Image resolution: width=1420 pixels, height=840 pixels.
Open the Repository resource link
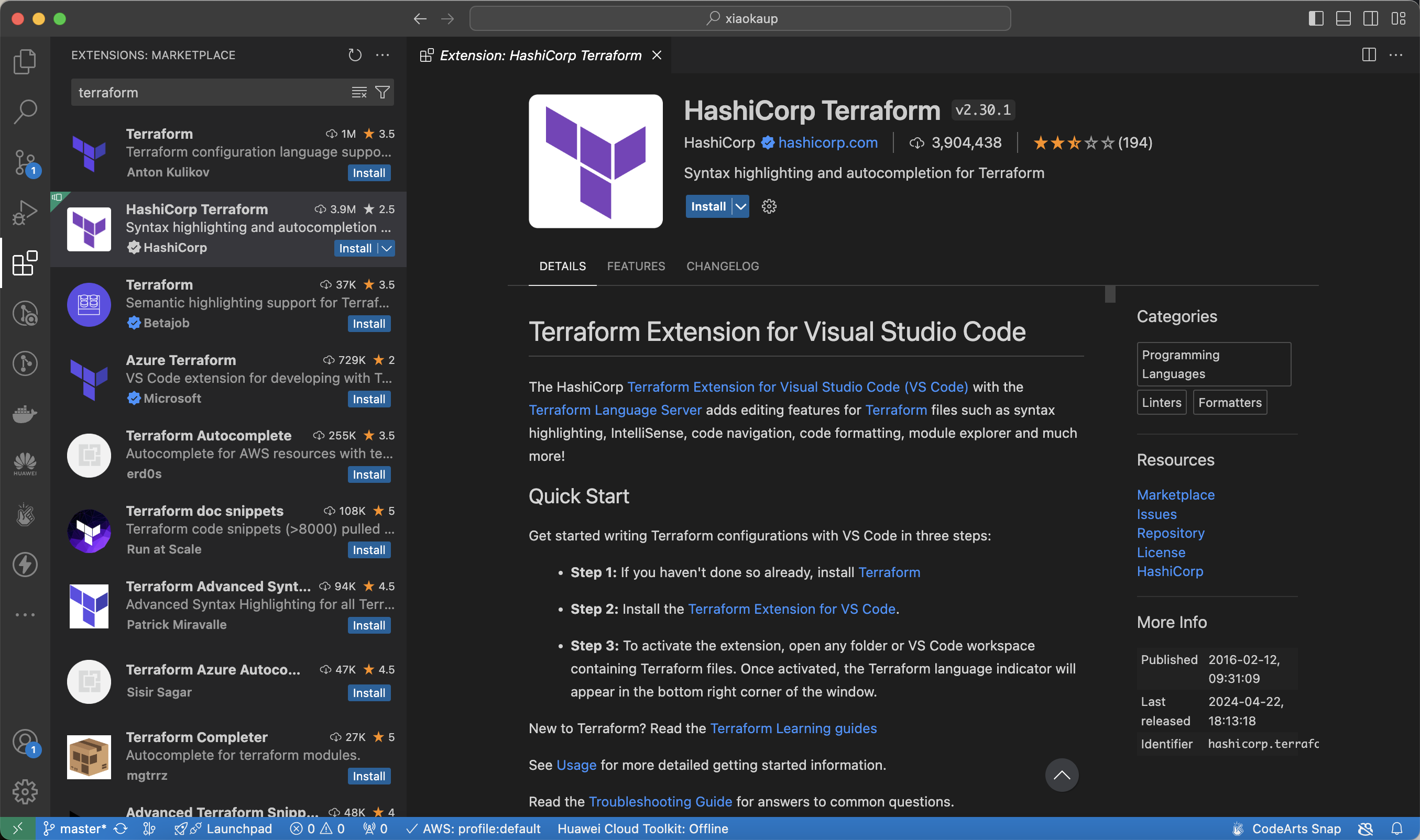point(1170,533)
